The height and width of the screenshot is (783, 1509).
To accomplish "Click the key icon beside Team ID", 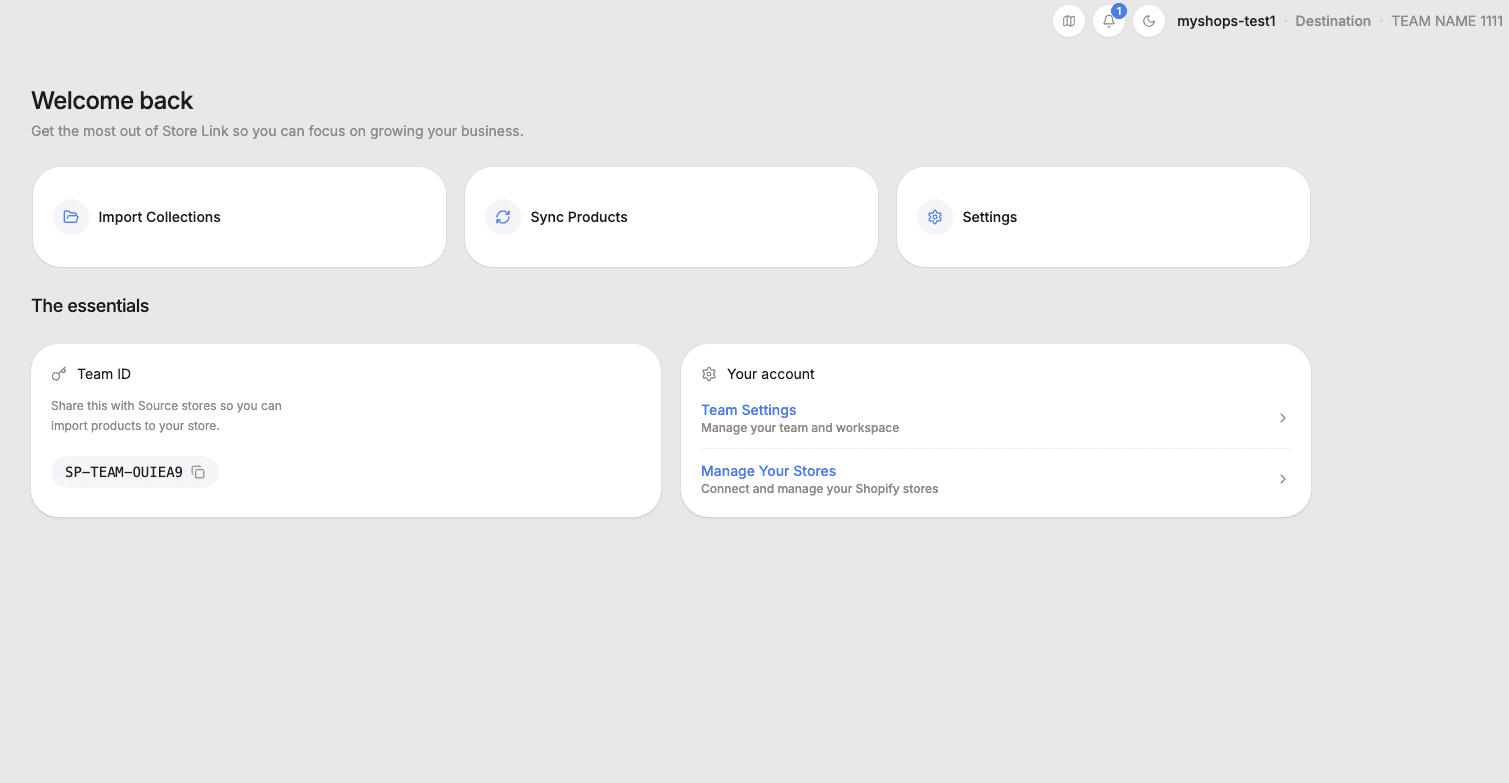I will coord(59,374).
